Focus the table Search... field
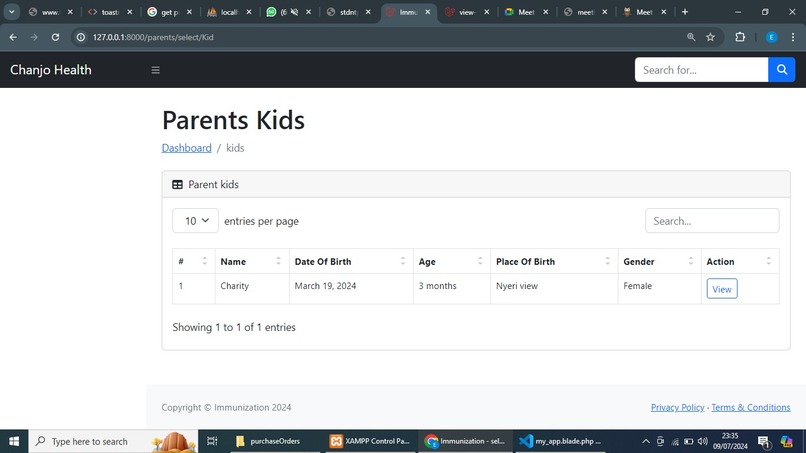Screen dimensions: 806x453 712,221
